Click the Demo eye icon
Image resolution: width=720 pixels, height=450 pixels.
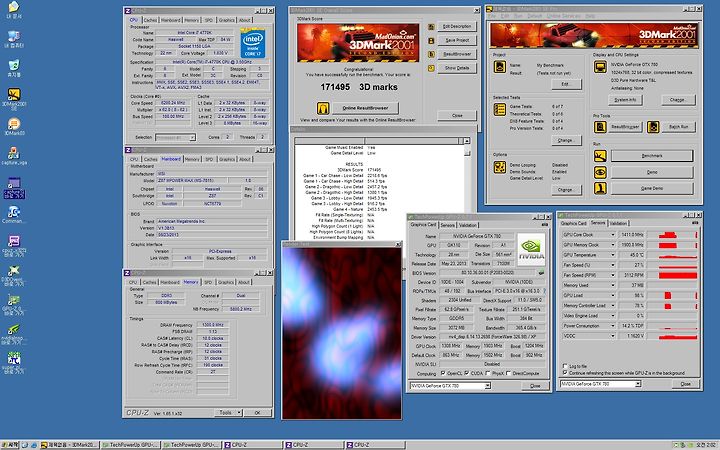[600, 172]
